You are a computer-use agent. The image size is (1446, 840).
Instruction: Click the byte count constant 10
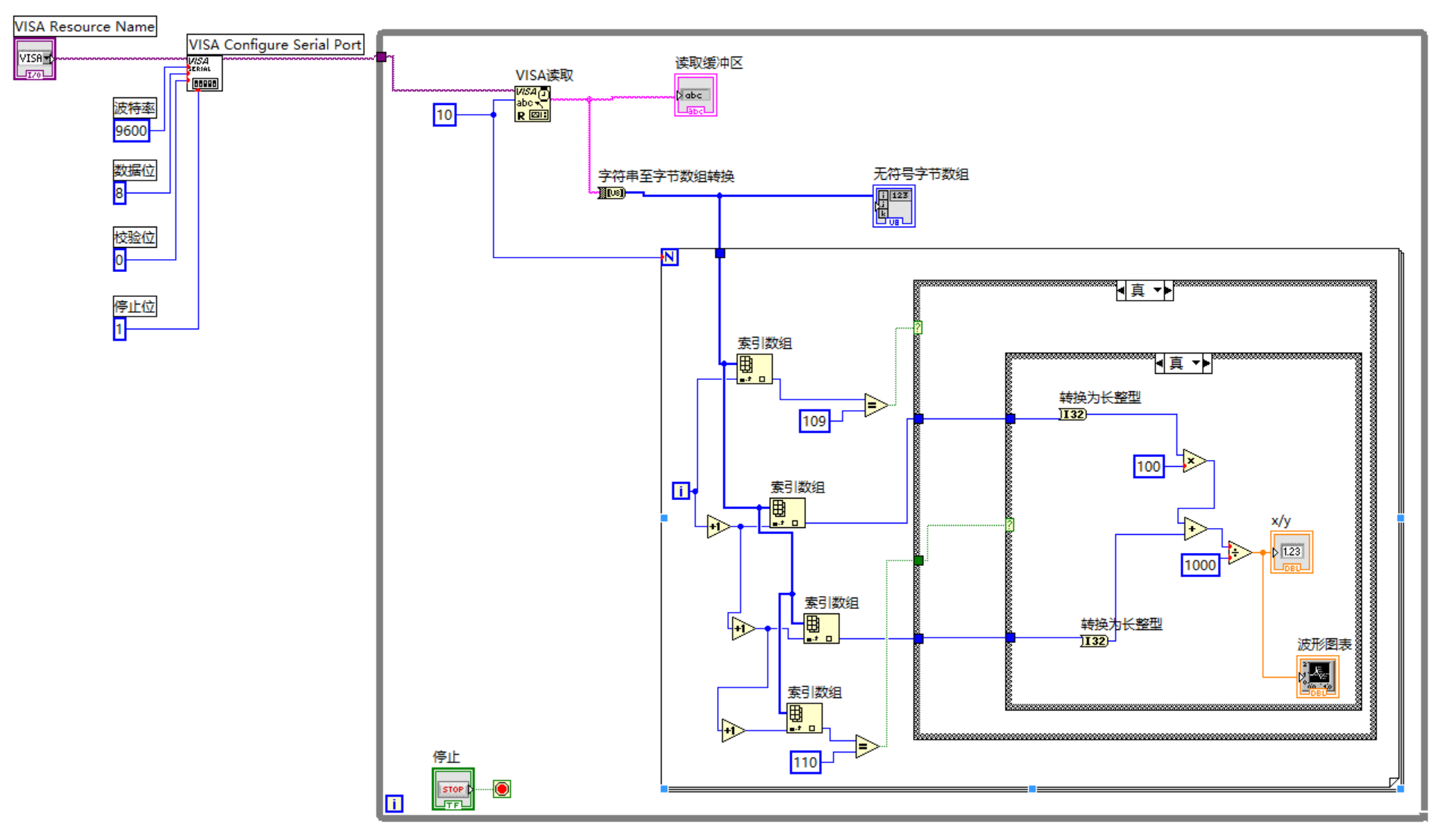tap(444, 115)
